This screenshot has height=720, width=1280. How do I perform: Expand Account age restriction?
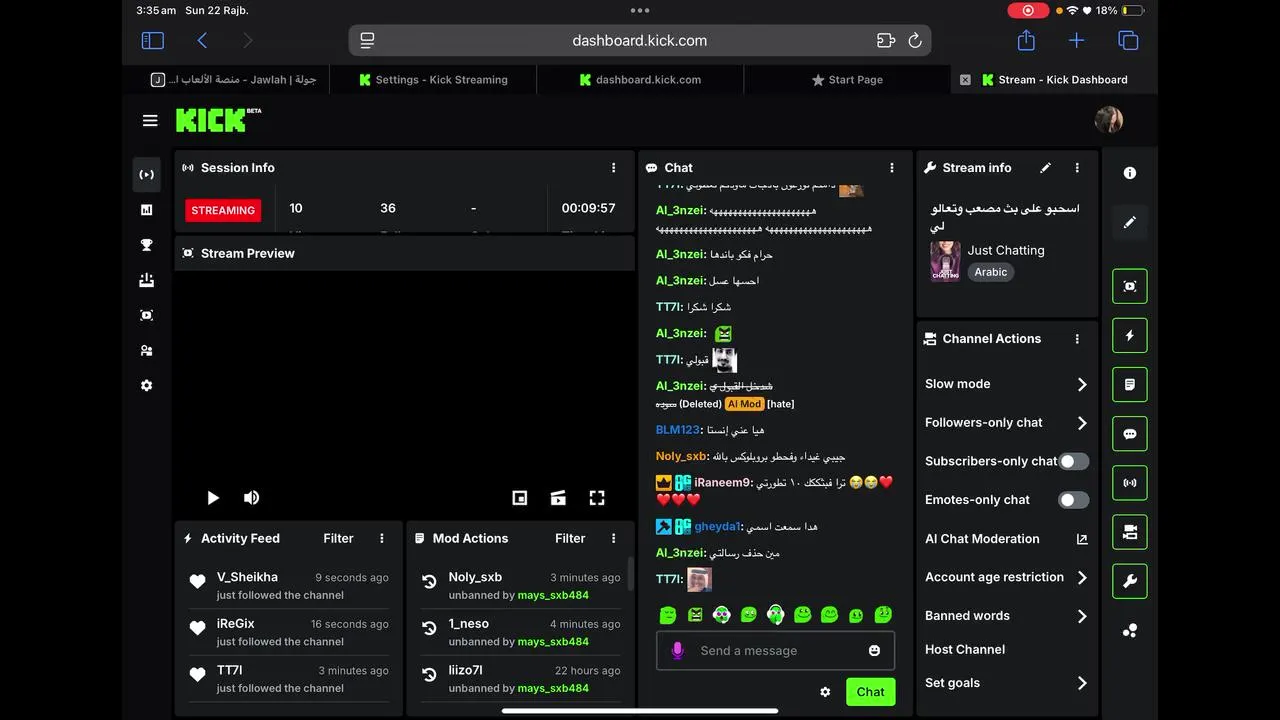[x=1005, y=577]
